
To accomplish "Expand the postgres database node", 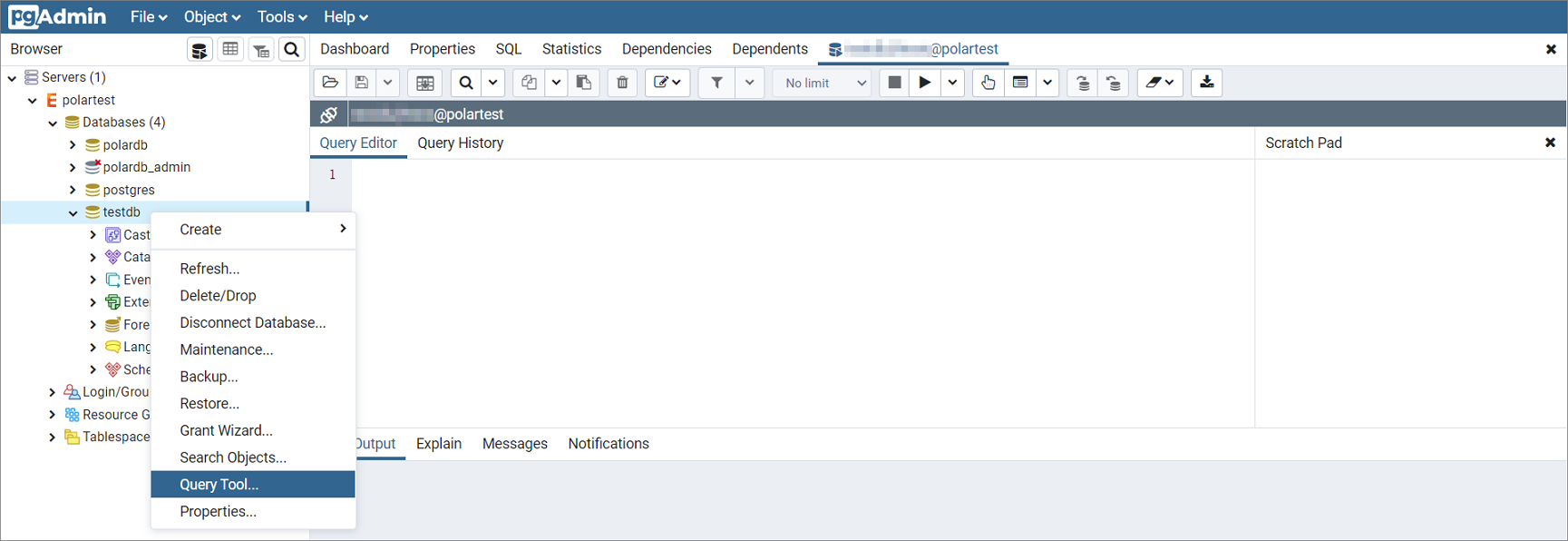I will (73, 191).
